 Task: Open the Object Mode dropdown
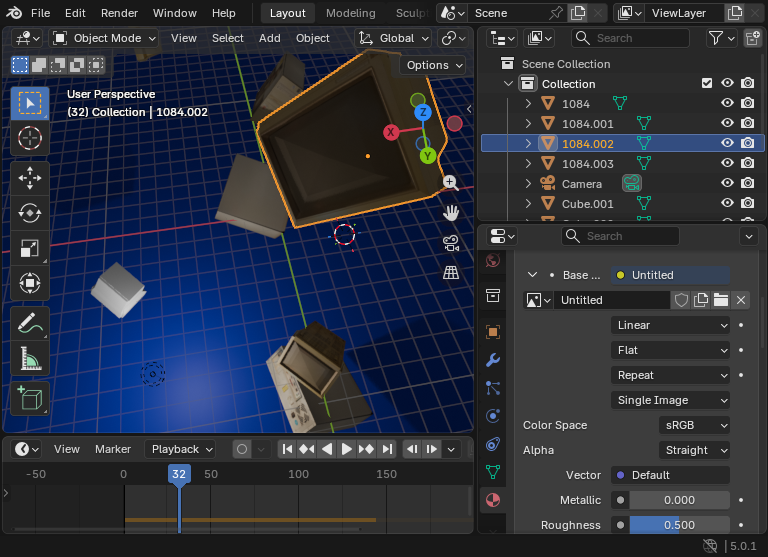click(x=105, y=38)
